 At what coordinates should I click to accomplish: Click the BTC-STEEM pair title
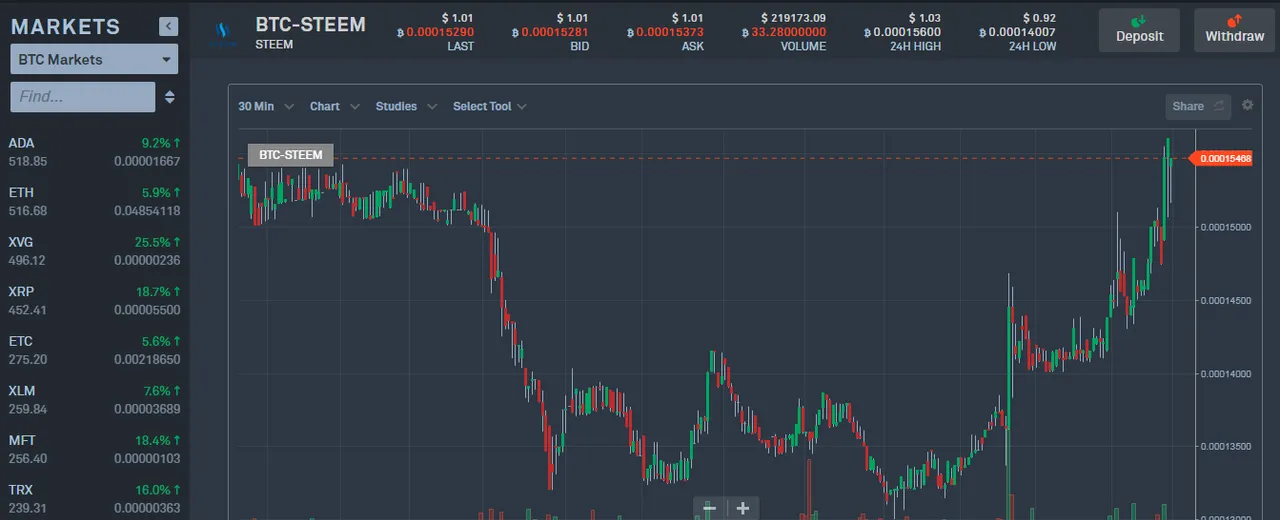[x=311, y=24]
